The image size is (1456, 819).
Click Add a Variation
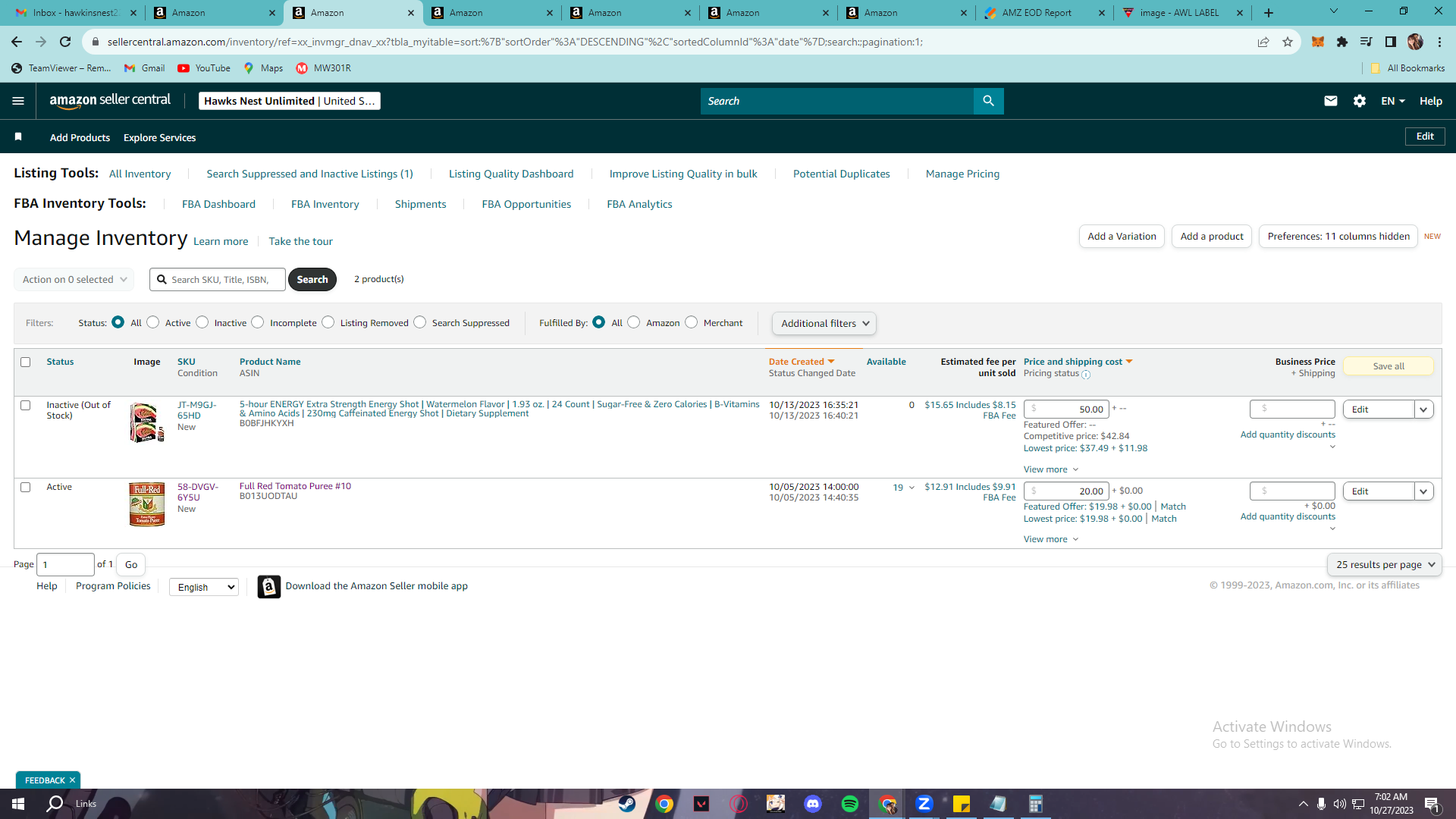(1122, 237)
